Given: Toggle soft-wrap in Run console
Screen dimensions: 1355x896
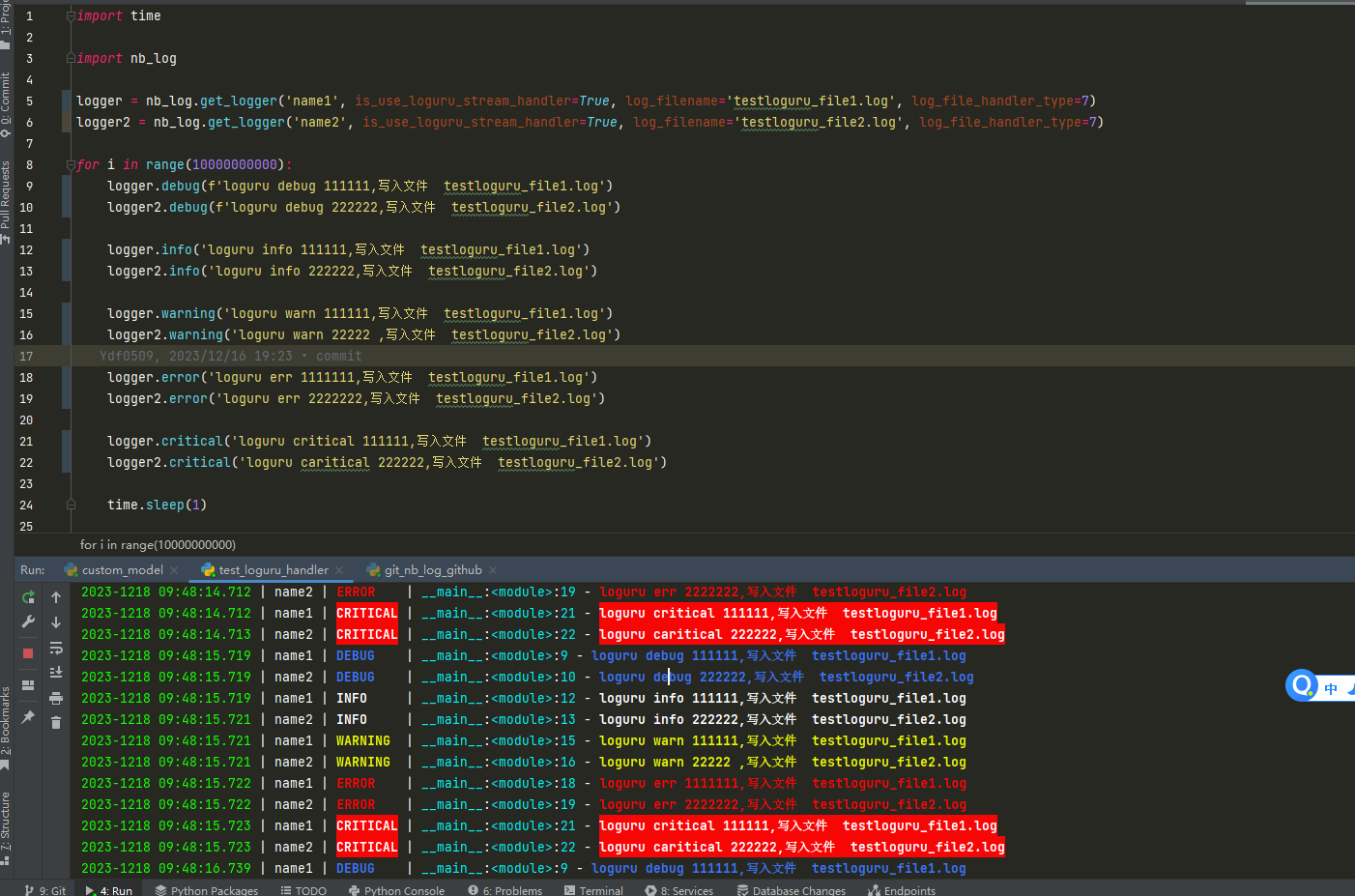Looking at the screenshot, I should click(56, 648).
